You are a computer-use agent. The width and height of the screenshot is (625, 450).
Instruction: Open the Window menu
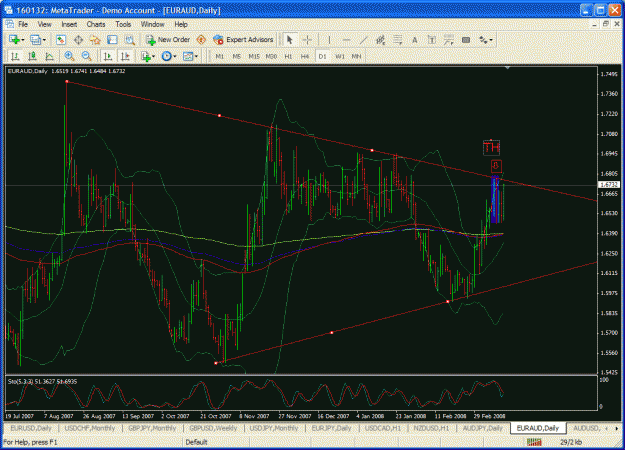152,24
